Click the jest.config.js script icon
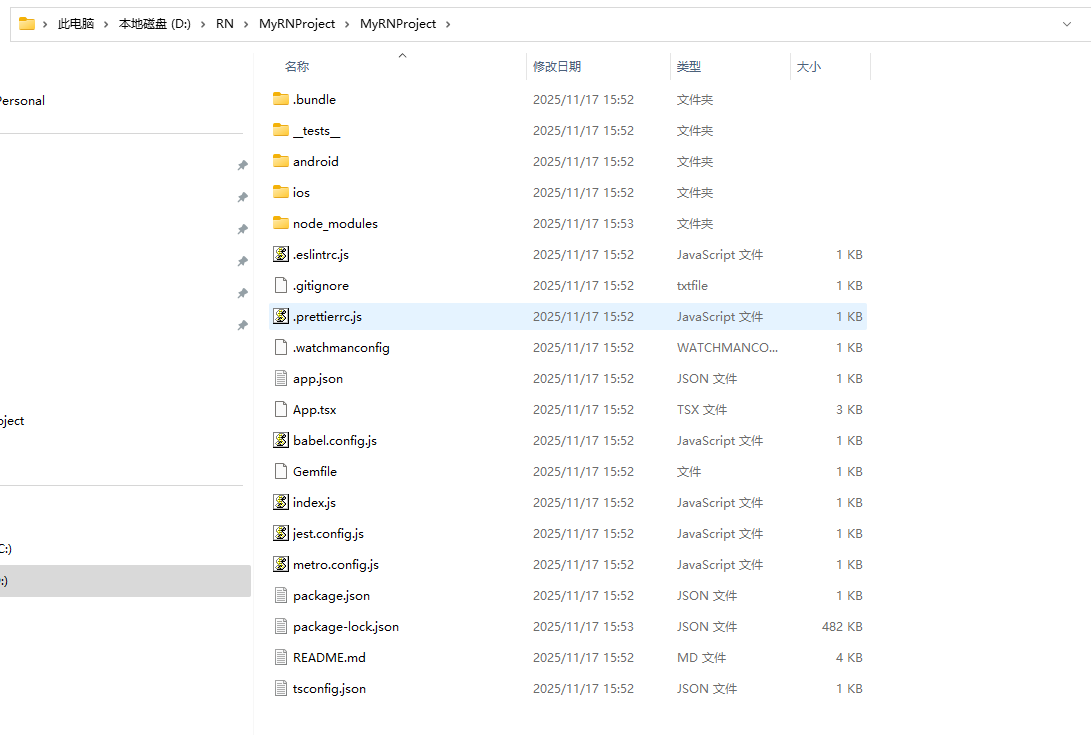 280,533
